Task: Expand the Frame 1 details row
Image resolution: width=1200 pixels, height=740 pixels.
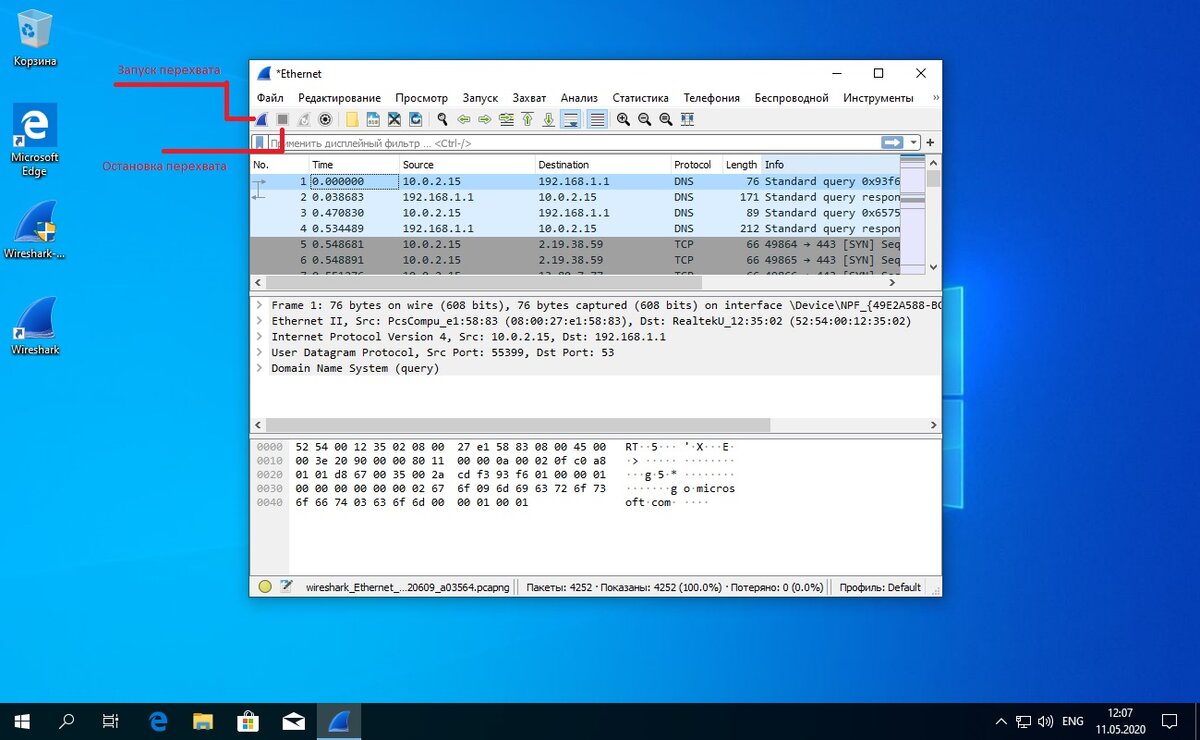Action: pos(259,305)
